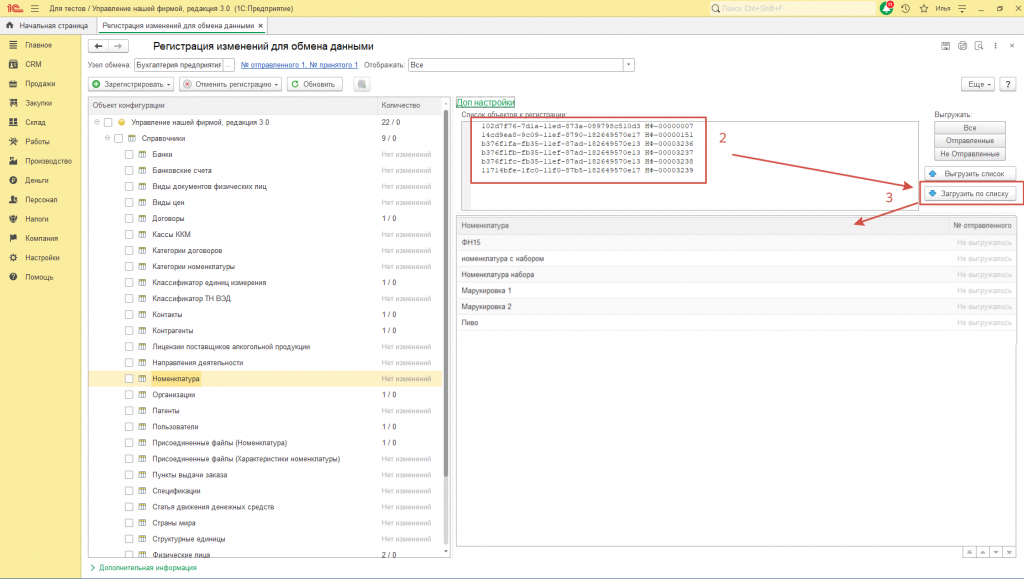Open the history clock icon
The height and width of the screenshot is (579, 1024).
905,8
